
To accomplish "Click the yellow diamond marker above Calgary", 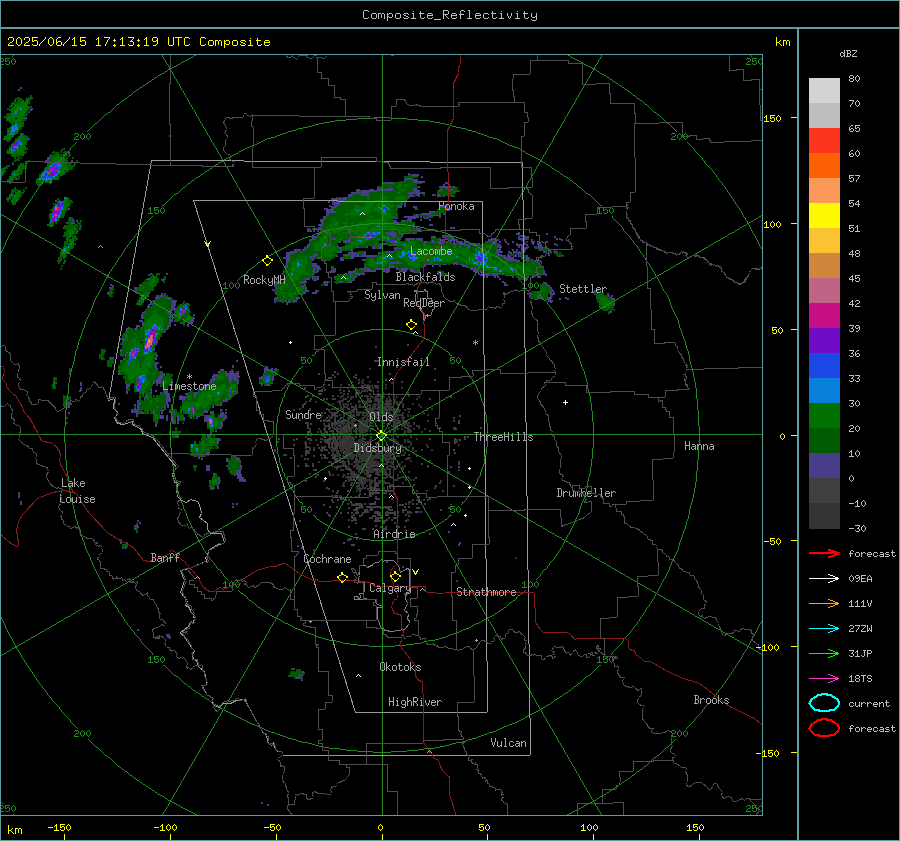I will point(395,576).
